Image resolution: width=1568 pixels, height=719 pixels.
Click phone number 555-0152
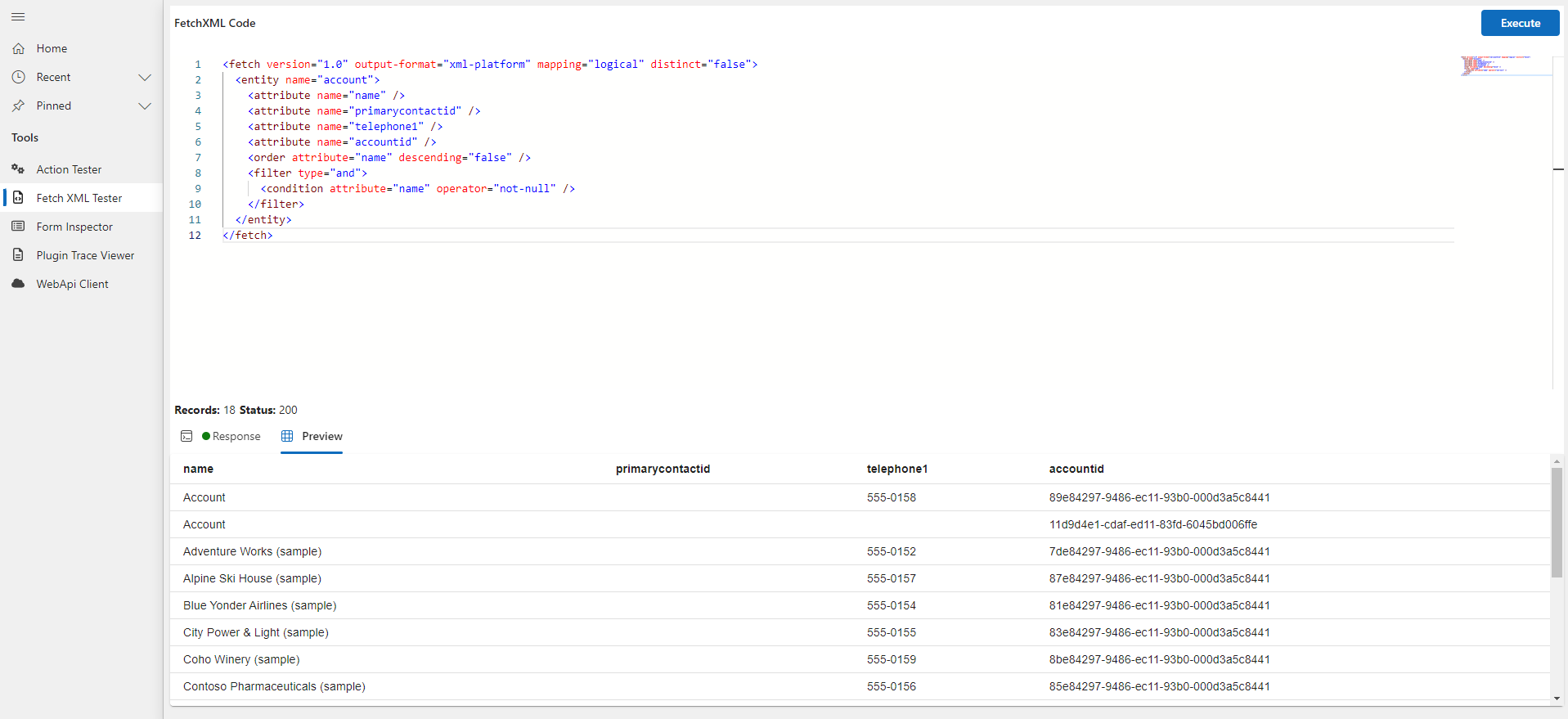[892, 551]
